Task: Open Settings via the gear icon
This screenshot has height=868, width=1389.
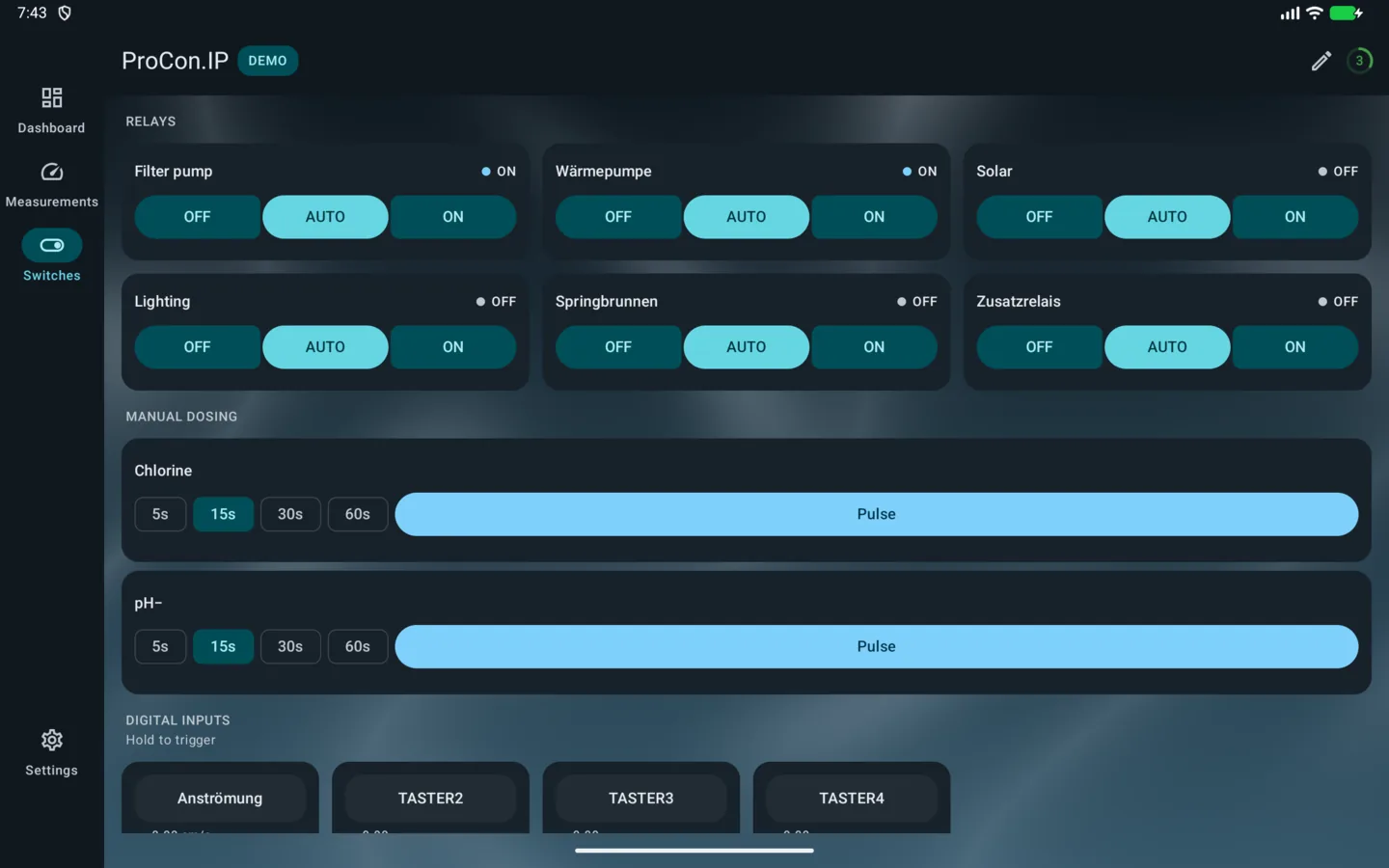Action: pos(51,740)
